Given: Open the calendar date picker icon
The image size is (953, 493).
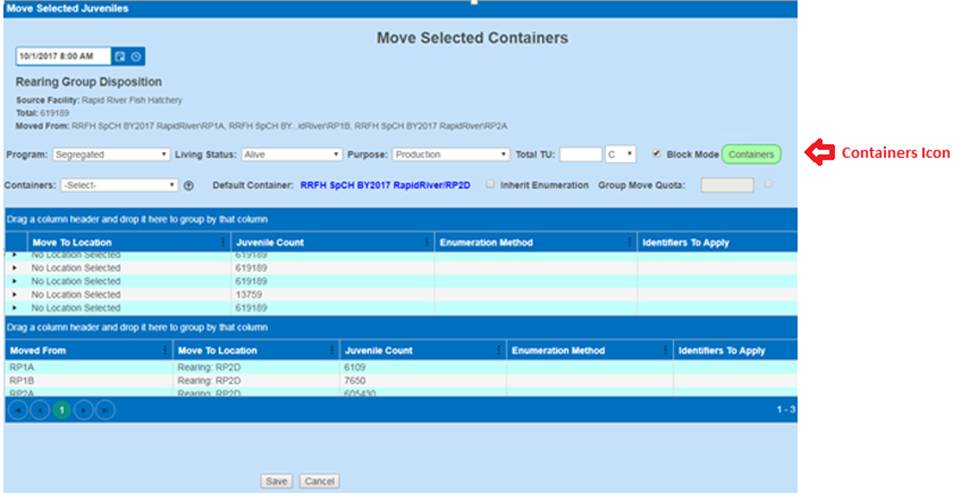Looking at the screenshot, I should (x=120, y=56).
